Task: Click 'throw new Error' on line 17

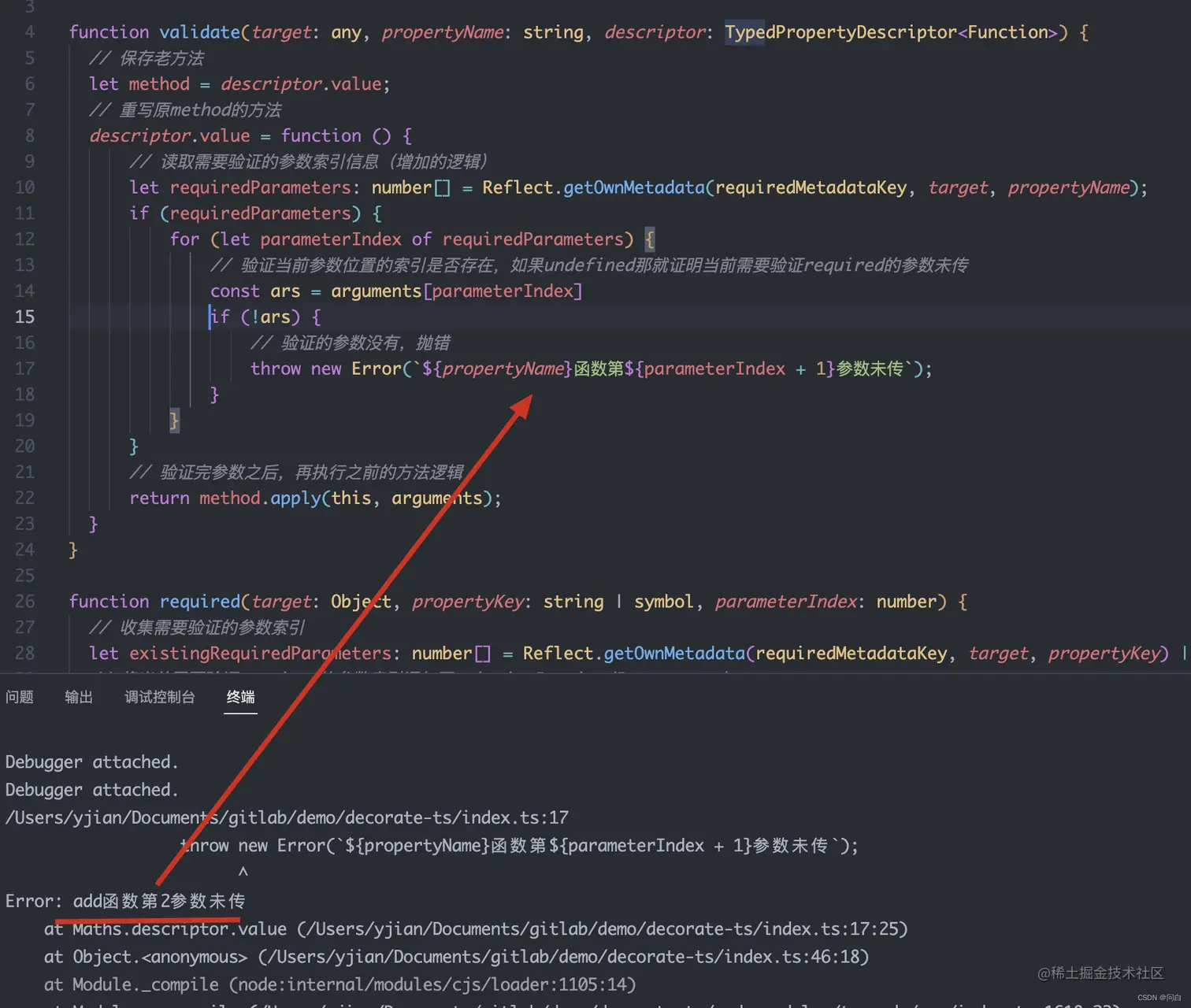Action: [x=326, y=369]
